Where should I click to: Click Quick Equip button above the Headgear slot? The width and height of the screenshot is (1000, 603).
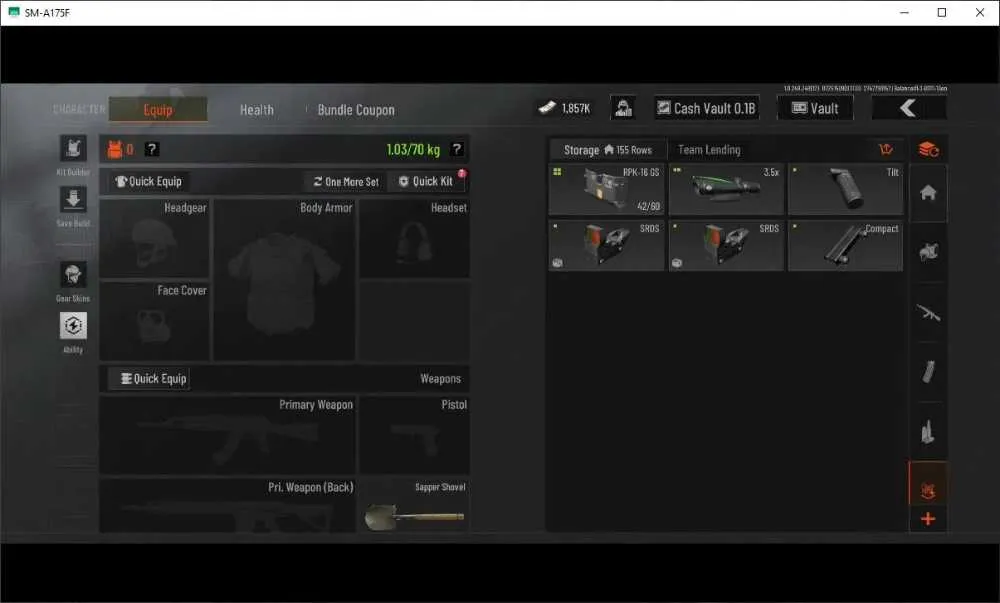coord(149,182)
